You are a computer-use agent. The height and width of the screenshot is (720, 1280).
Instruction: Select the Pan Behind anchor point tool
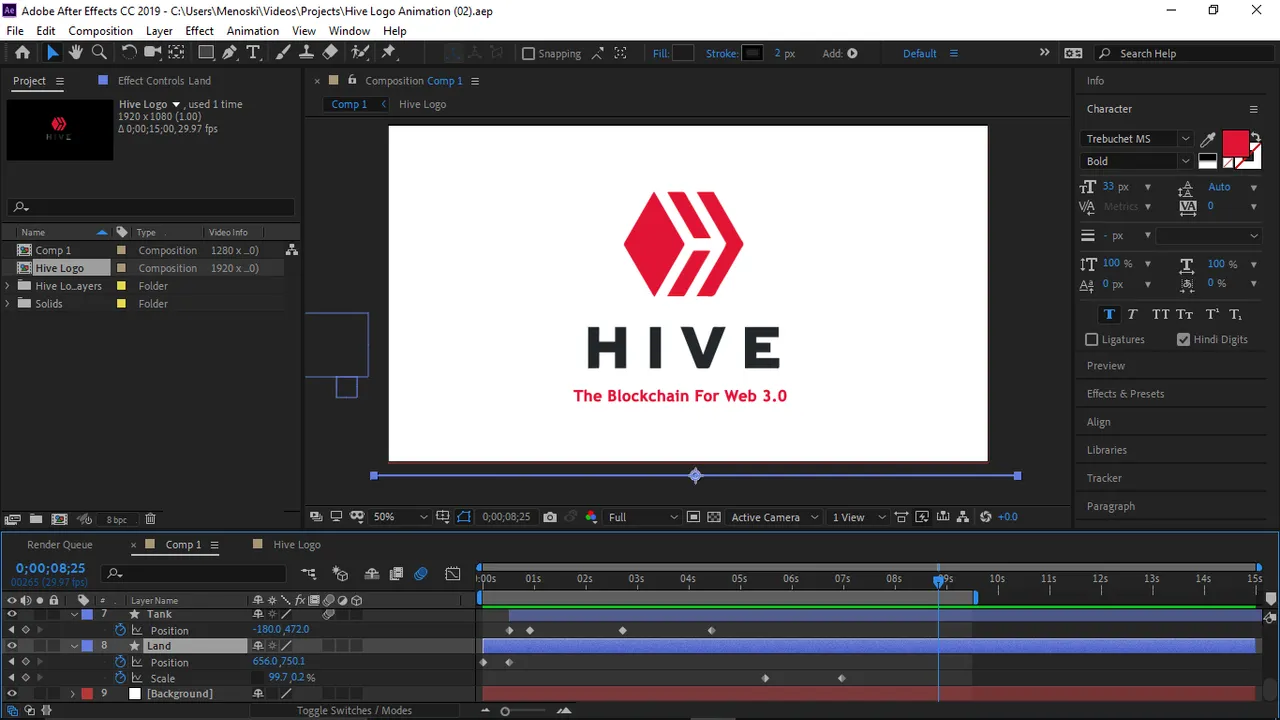point(176,53)
